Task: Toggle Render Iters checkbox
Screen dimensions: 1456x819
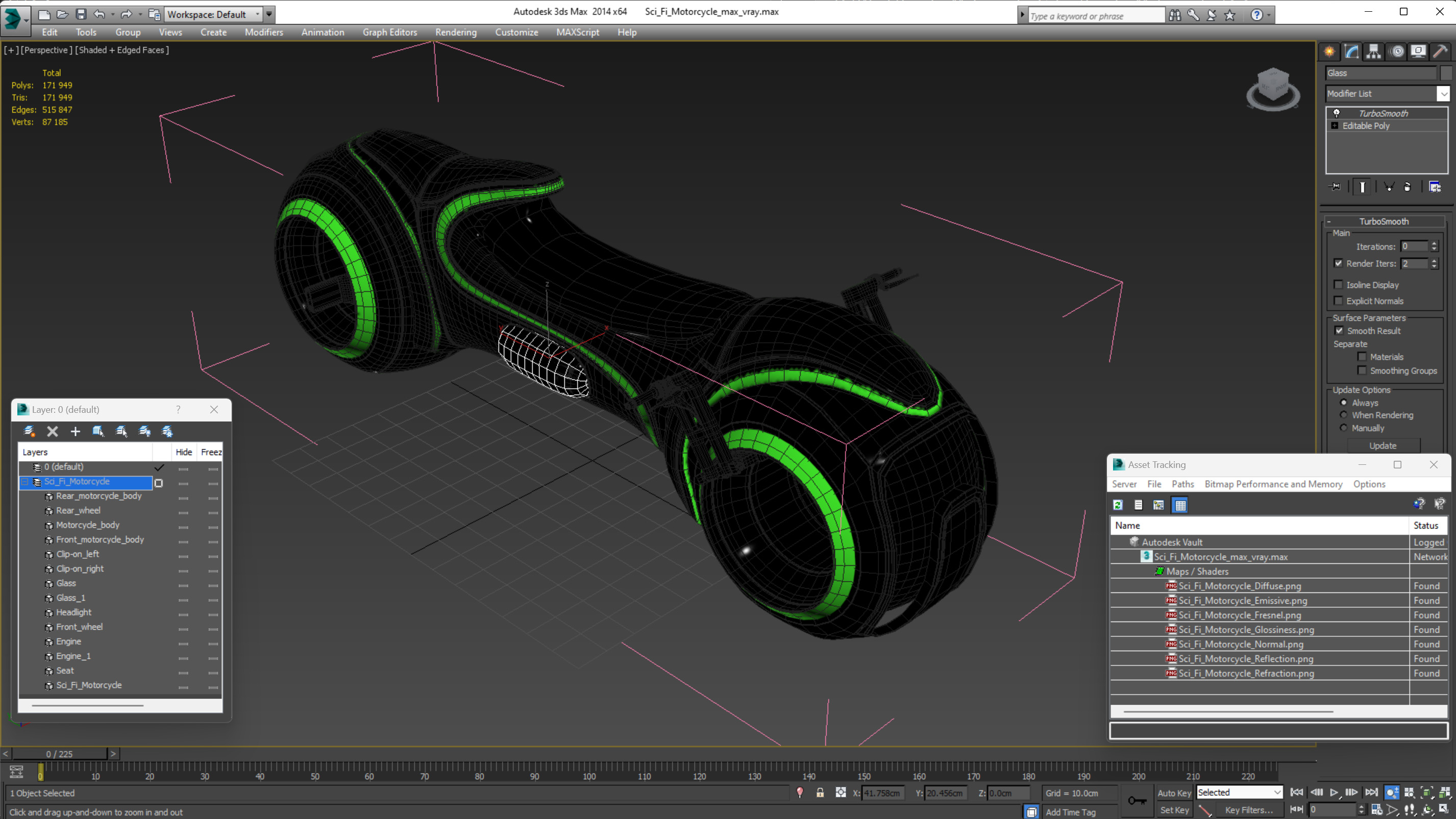Action: point(1339,263)
